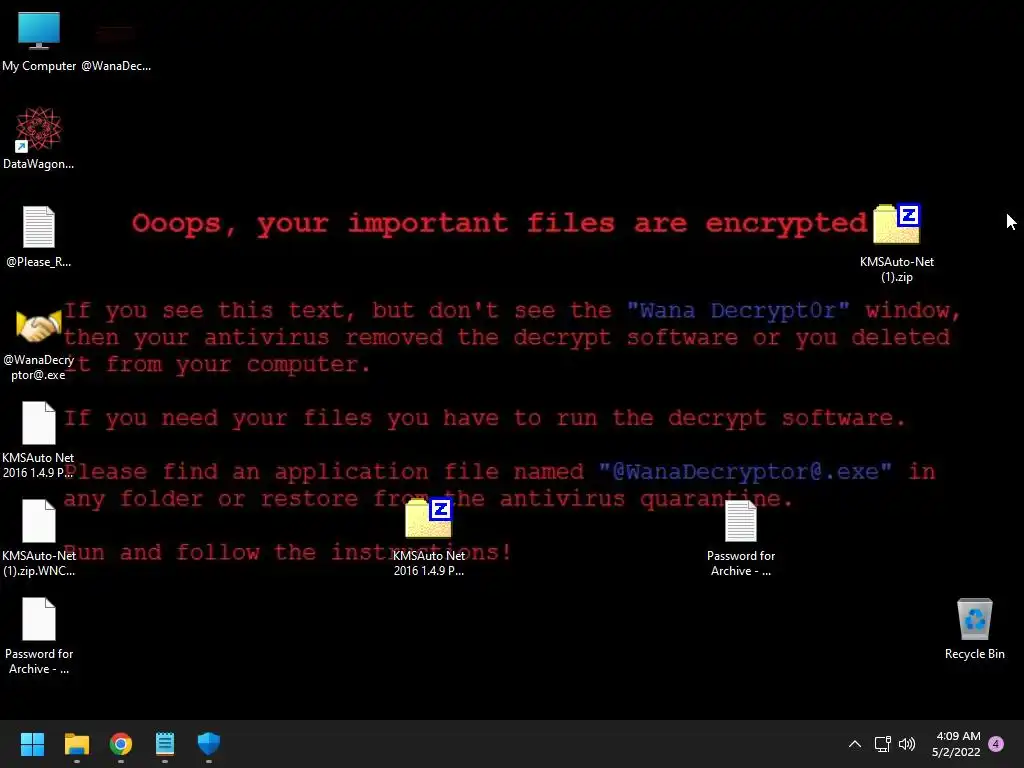Open the notification badge showing 4
This screenshot has height=768, width=1024.
[x=996, y=744]
